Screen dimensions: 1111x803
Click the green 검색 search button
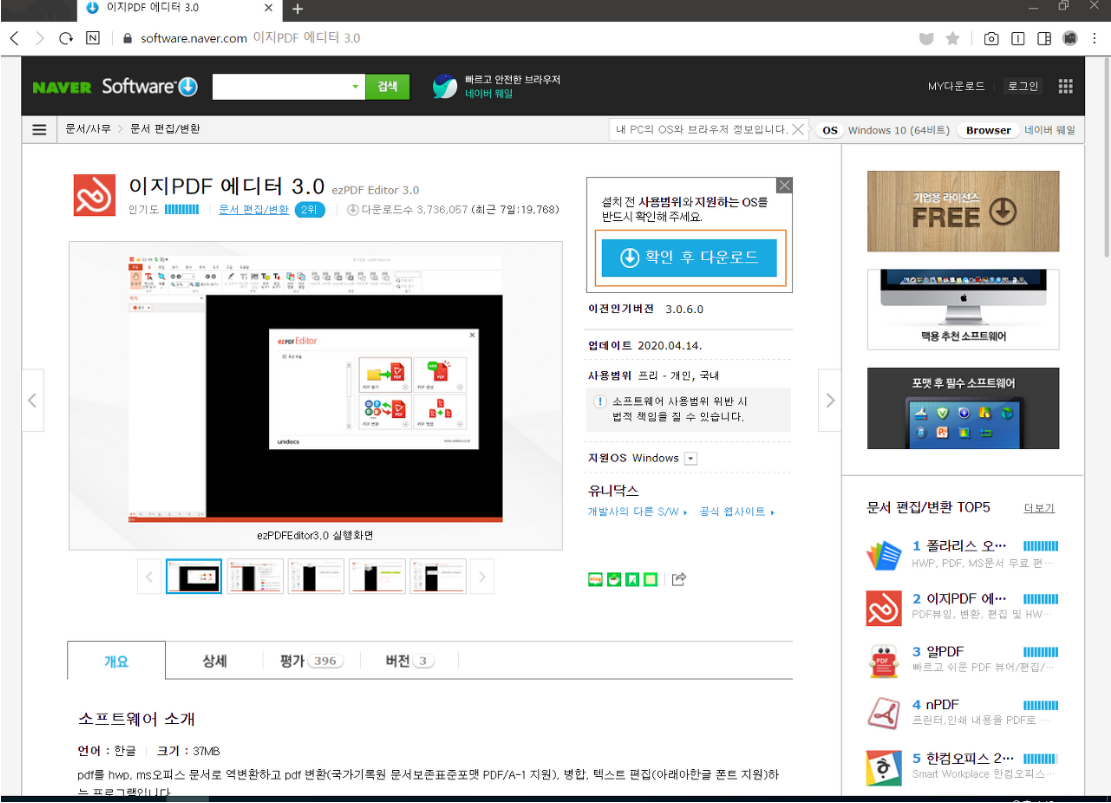[387, 86]
